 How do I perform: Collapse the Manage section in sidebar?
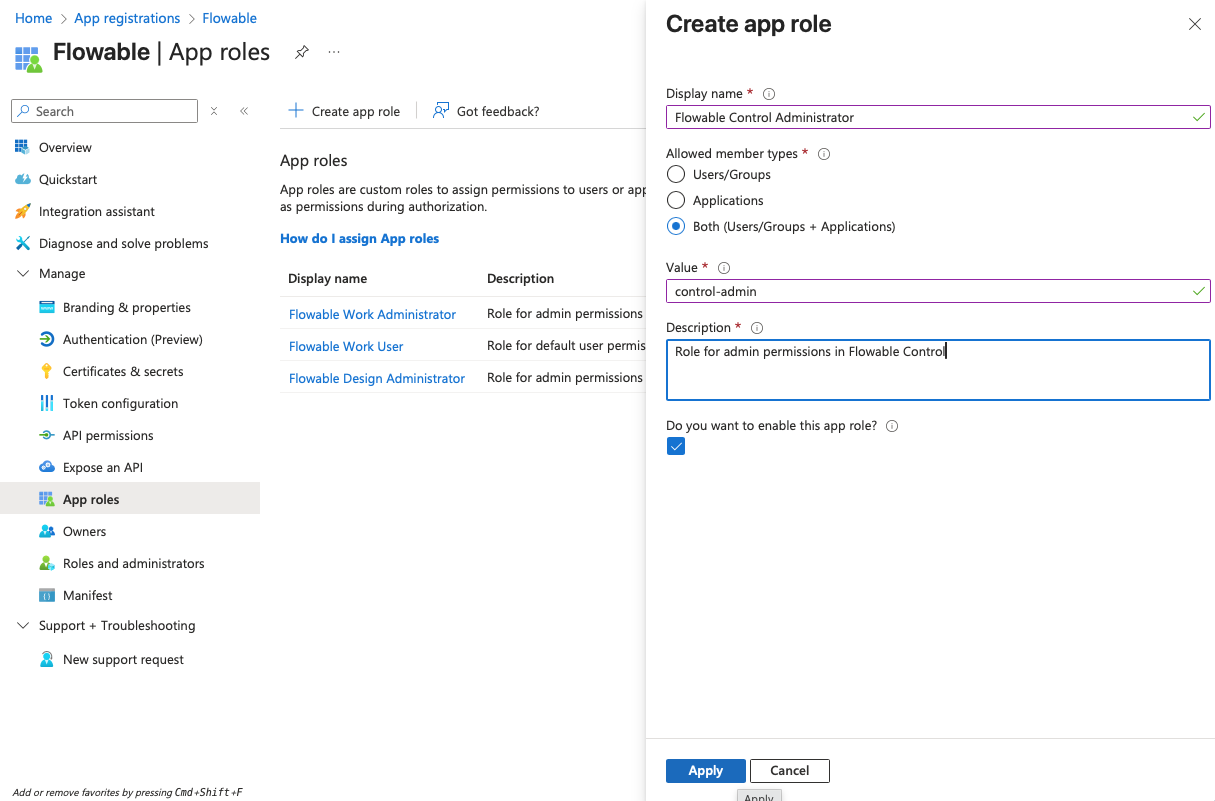23,274
